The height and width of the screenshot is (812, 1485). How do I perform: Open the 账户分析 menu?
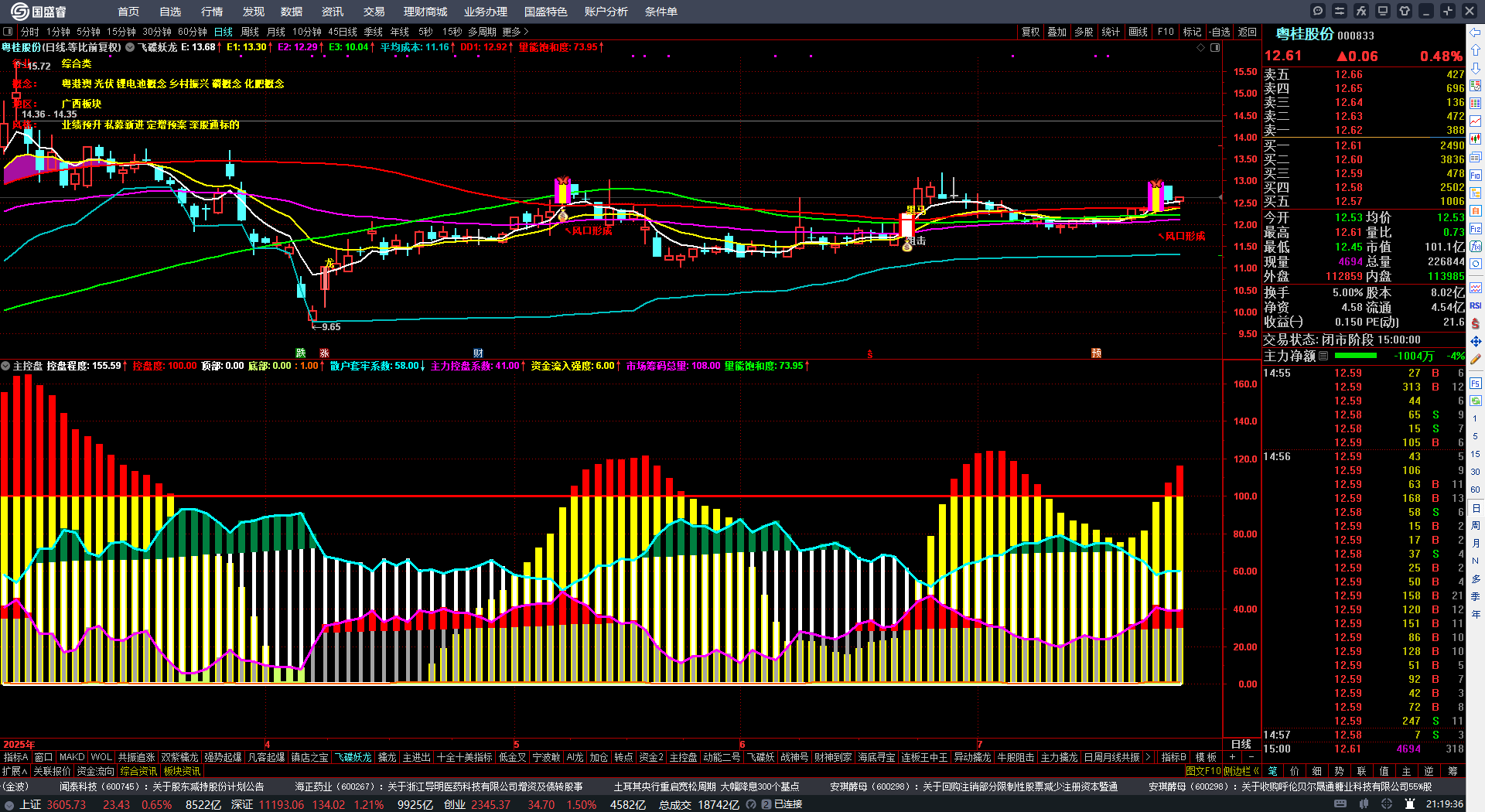pos(606,12)
